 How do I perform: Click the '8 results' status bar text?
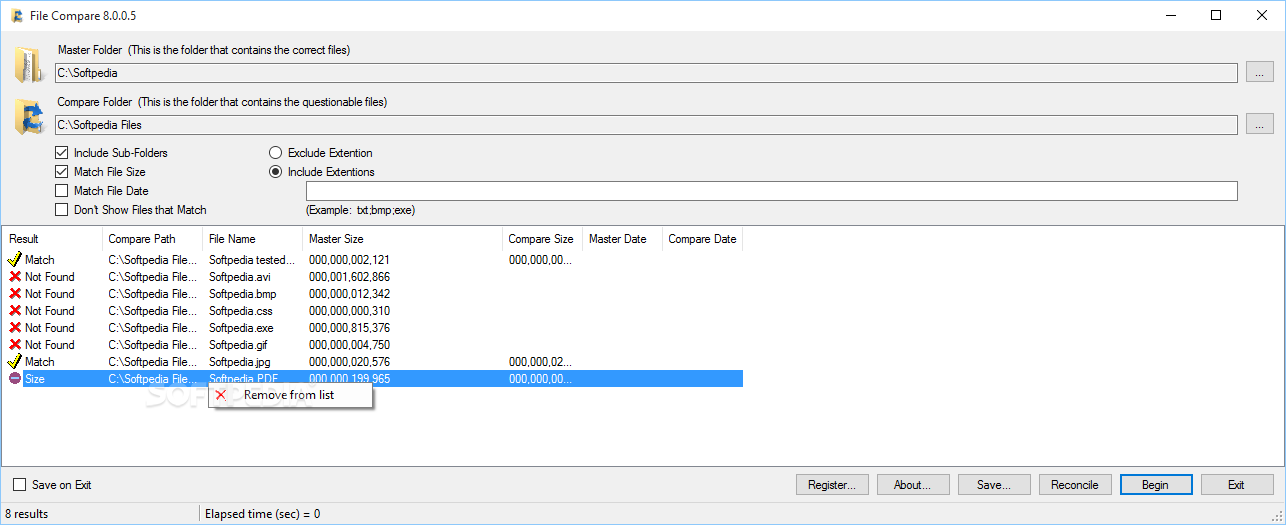[27, 514]
